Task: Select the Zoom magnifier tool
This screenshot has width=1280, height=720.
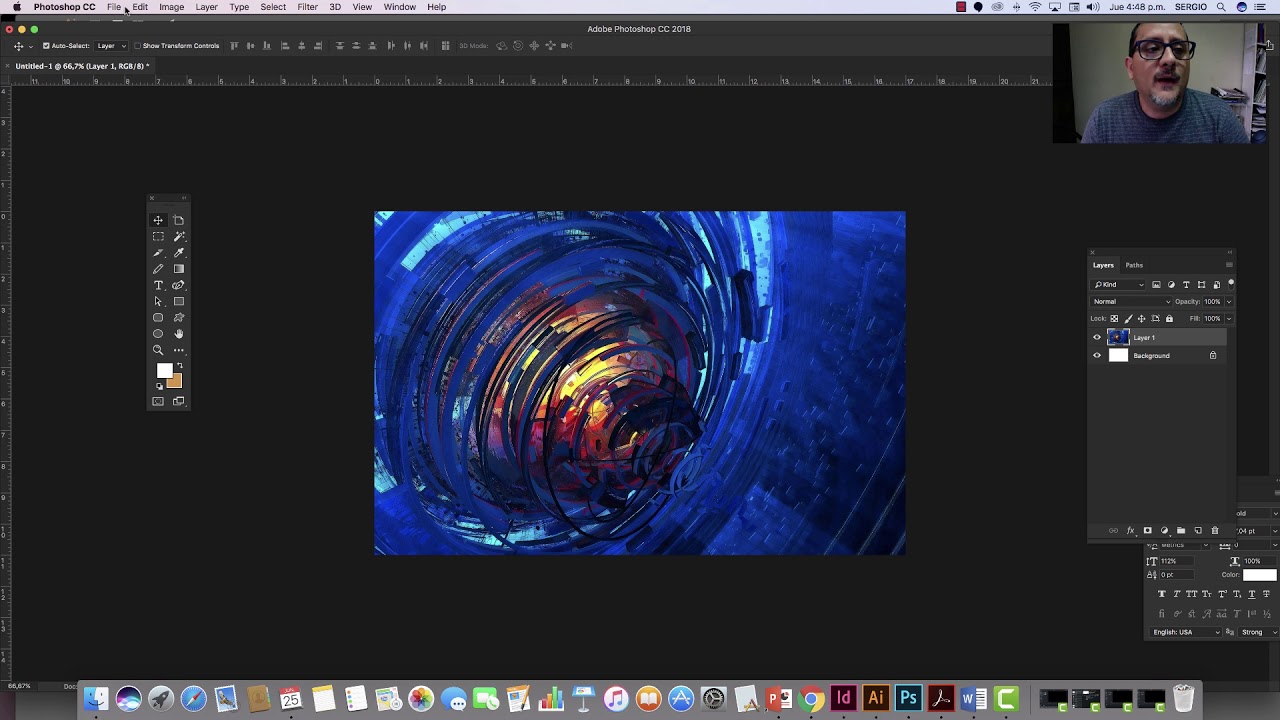Action: (158, 350)
